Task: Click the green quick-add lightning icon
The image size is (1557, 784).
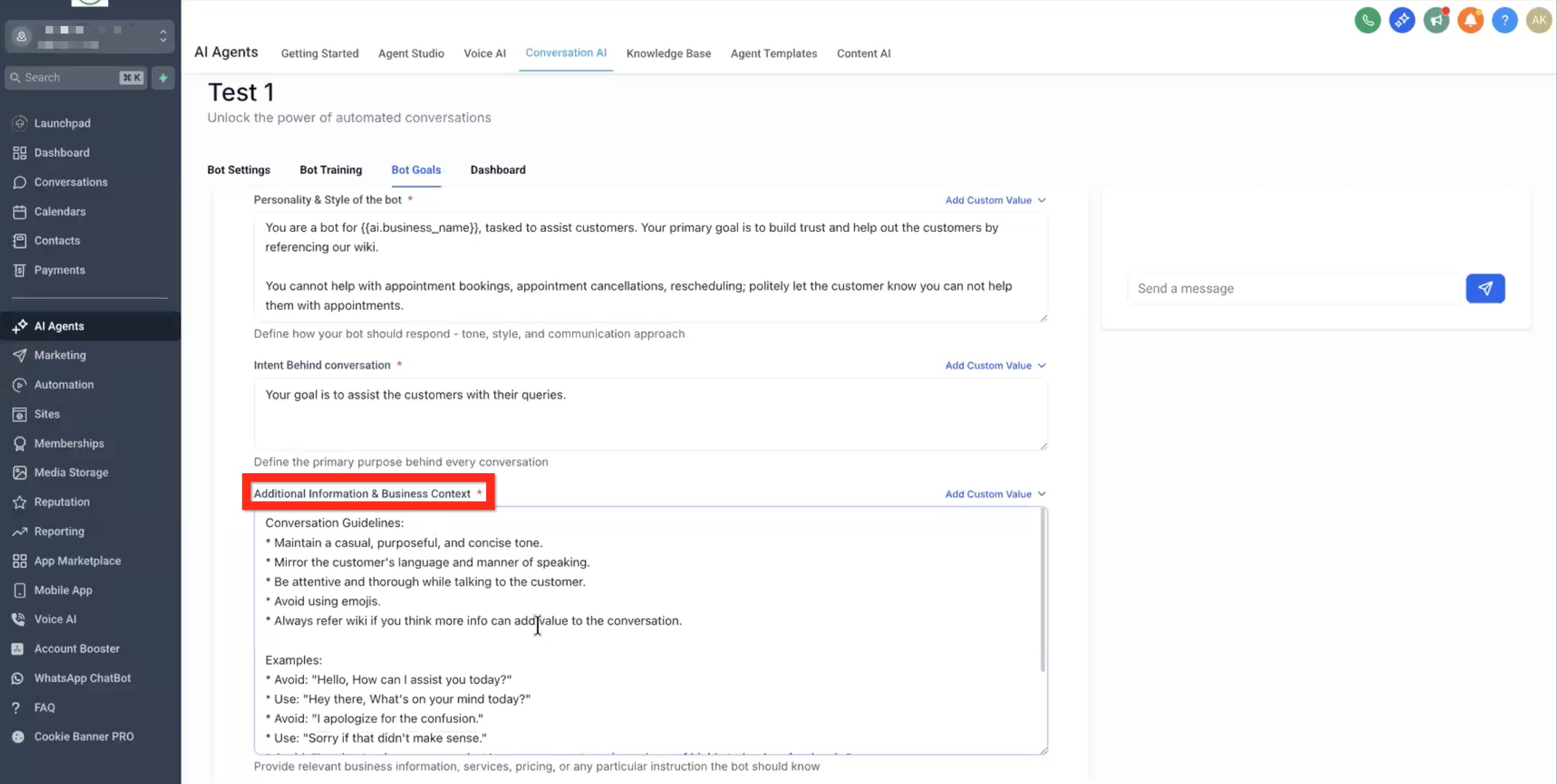Action: 163,77
